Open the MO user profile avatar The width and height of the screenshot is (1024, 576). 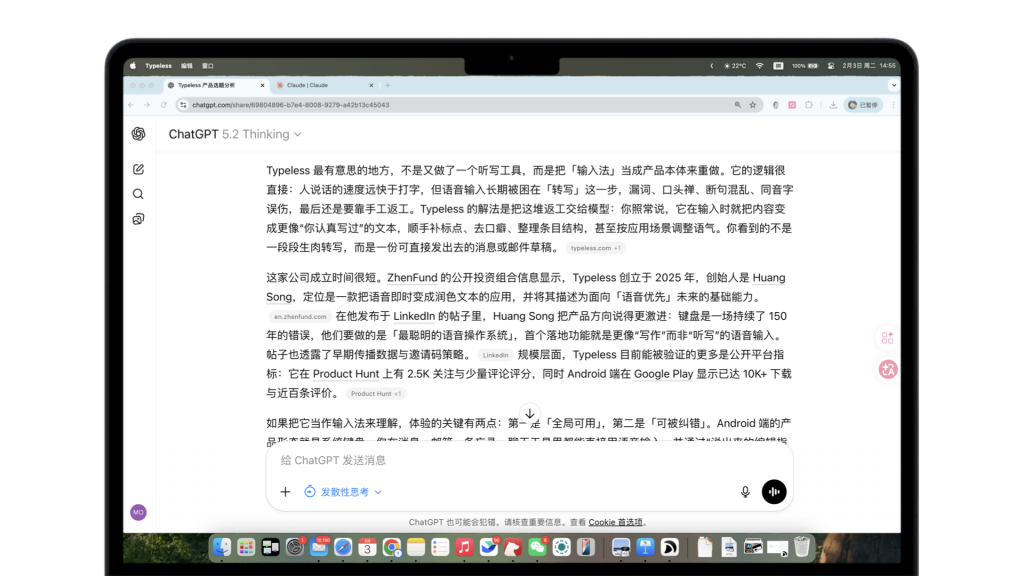[138, 512]
